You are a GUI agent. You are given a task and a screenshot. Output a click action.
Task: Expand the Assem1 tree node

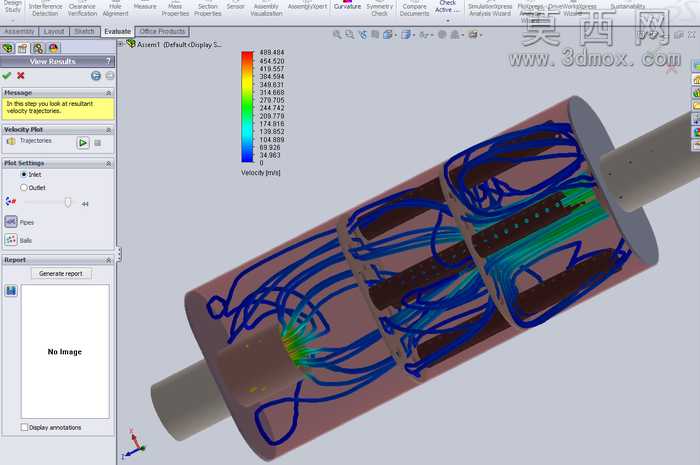click(120, 44)
